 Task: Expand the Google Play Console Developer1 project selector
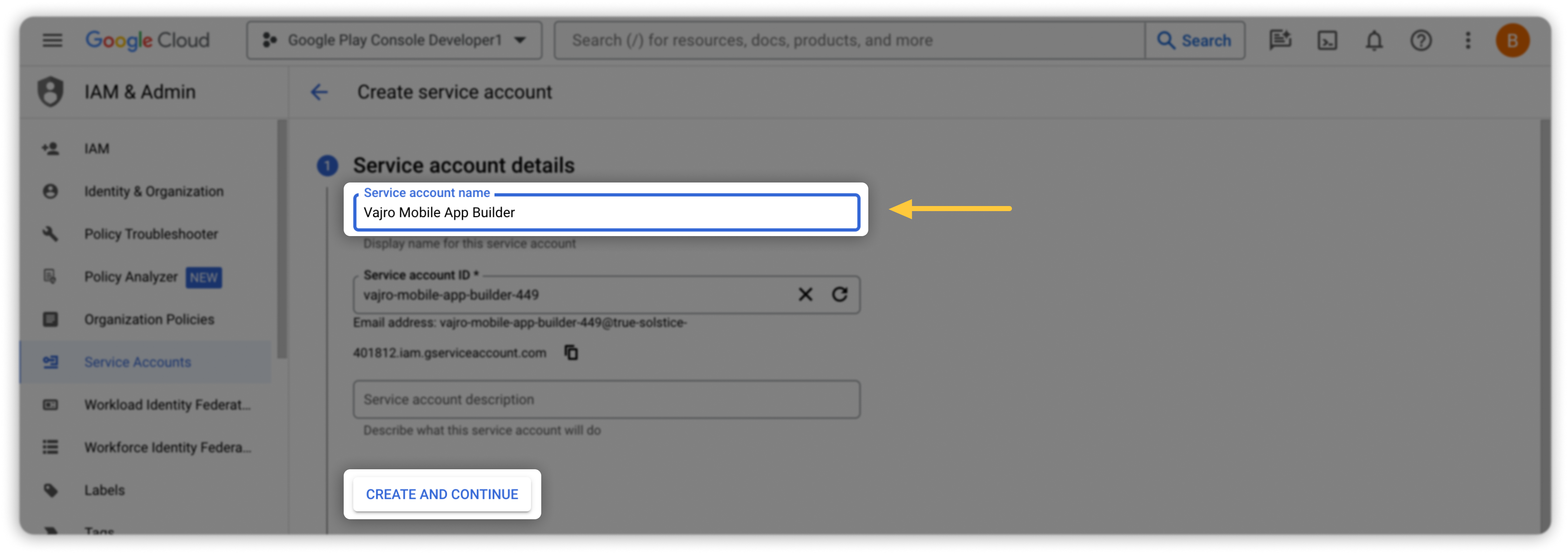tap(394, 40)
